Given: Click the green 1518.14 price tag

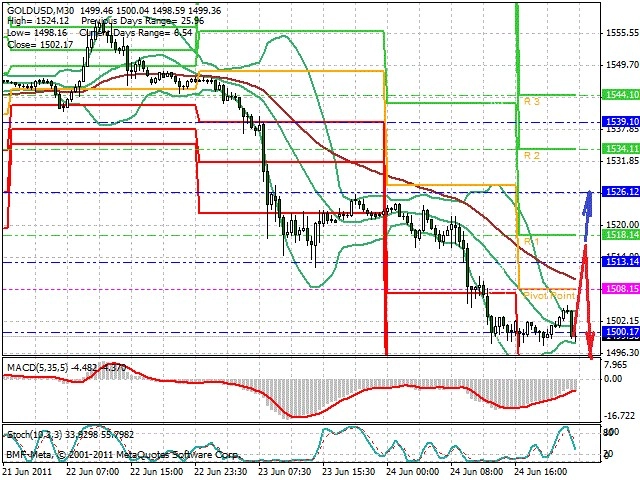Looking at the screenshot, I should [x=621, y=235].
